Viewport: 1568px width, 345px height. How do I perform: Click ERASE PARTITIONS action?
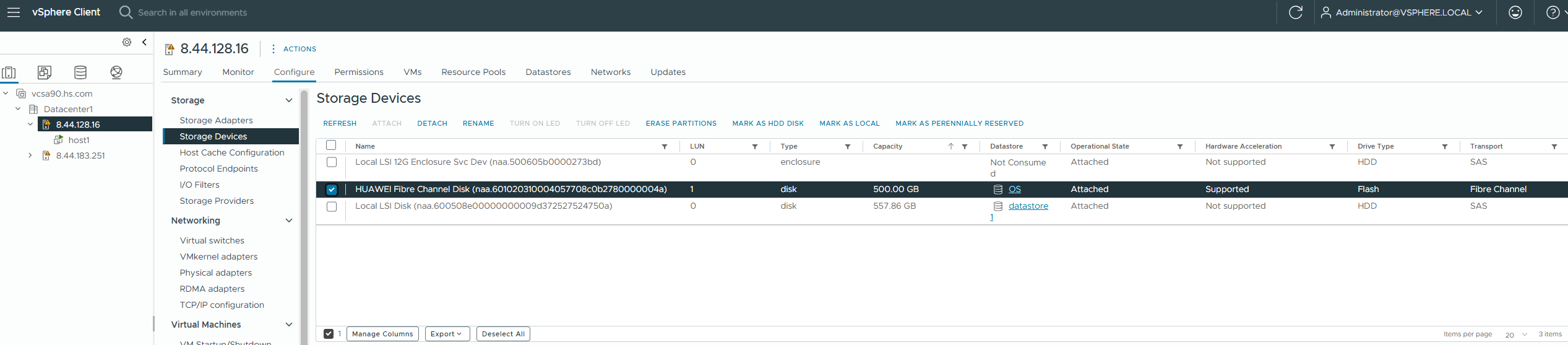(x=681, y=123)
